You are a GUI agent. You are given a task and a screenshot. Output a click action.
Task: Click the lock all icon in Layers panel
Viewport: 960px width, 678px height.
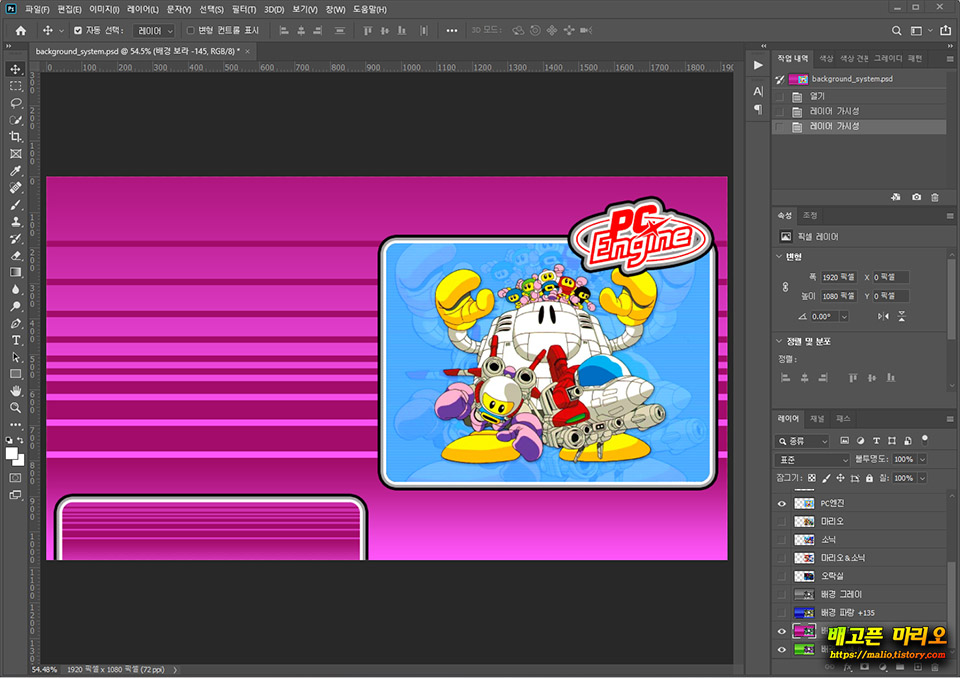click(x=870, y=478)
